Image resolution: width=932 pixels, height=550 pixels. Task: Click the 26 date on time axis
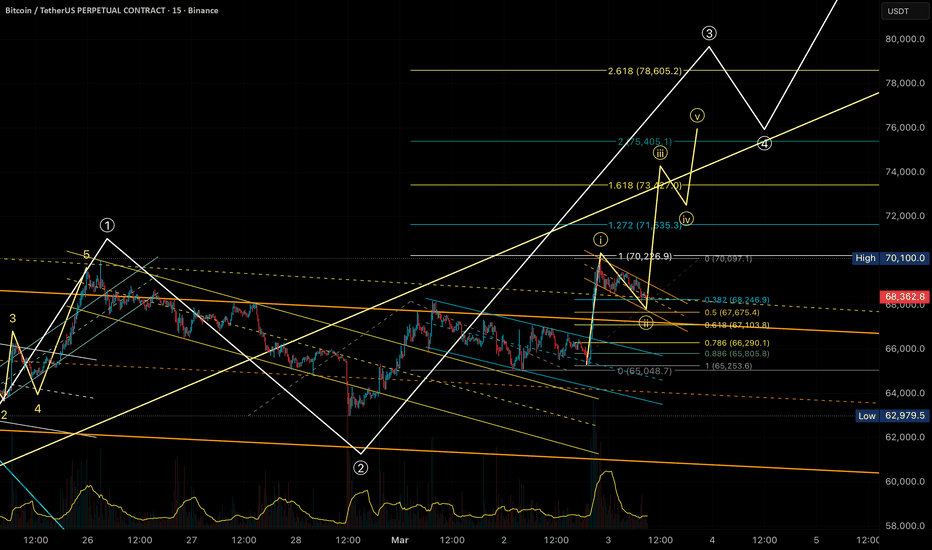click(87, 541)
